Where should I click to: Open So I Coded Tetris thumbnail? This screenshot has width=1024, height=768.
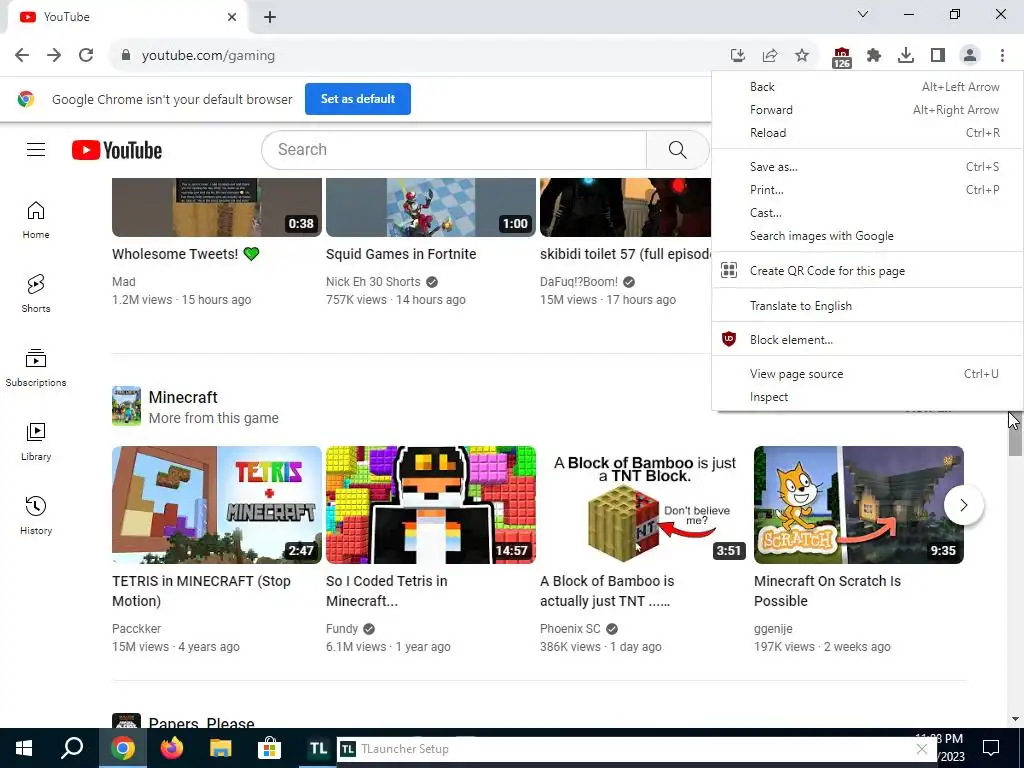click(431, 505)
